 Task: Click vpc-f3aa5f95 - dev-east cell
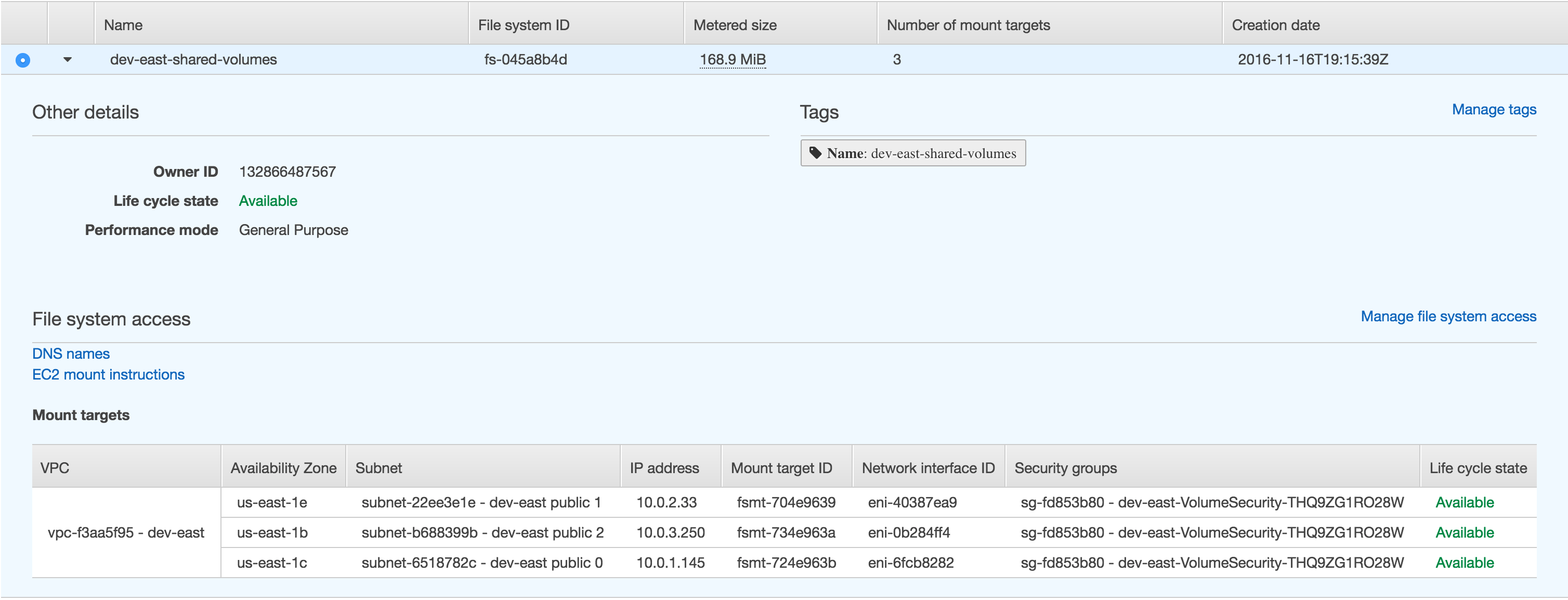pyautogui.click(x=126, y=532)
